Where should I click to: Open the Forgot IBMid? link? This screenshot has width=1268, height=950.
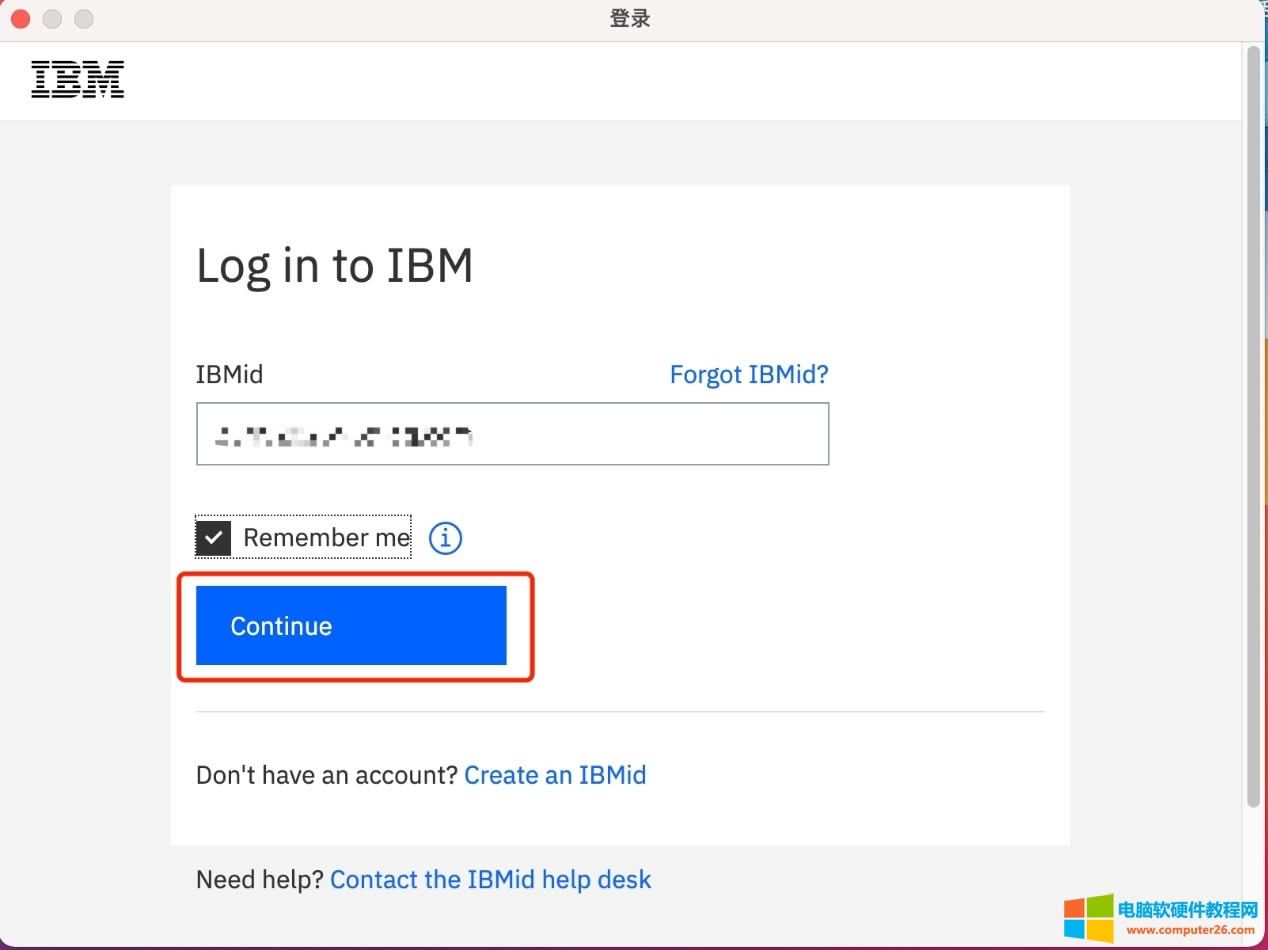(x=748, y=375)
